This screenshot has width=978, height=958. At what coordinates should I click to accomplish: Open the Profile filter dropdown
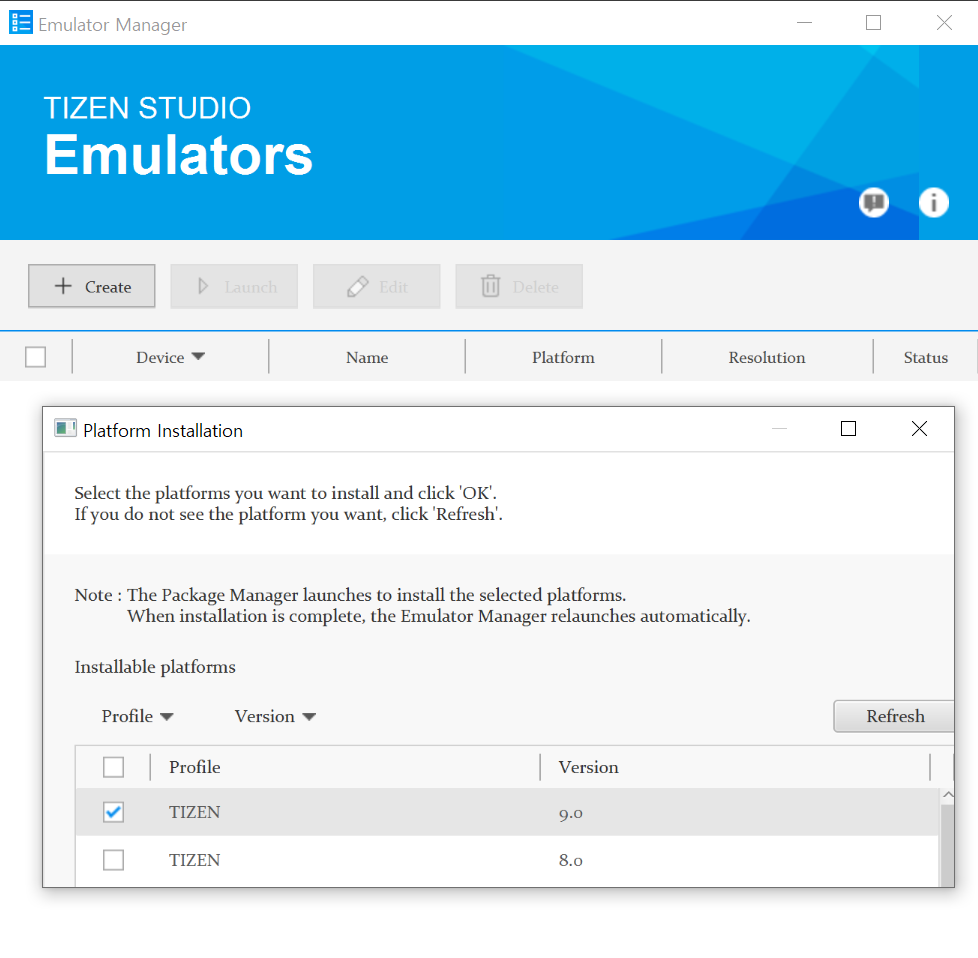(x=137, y=716)
